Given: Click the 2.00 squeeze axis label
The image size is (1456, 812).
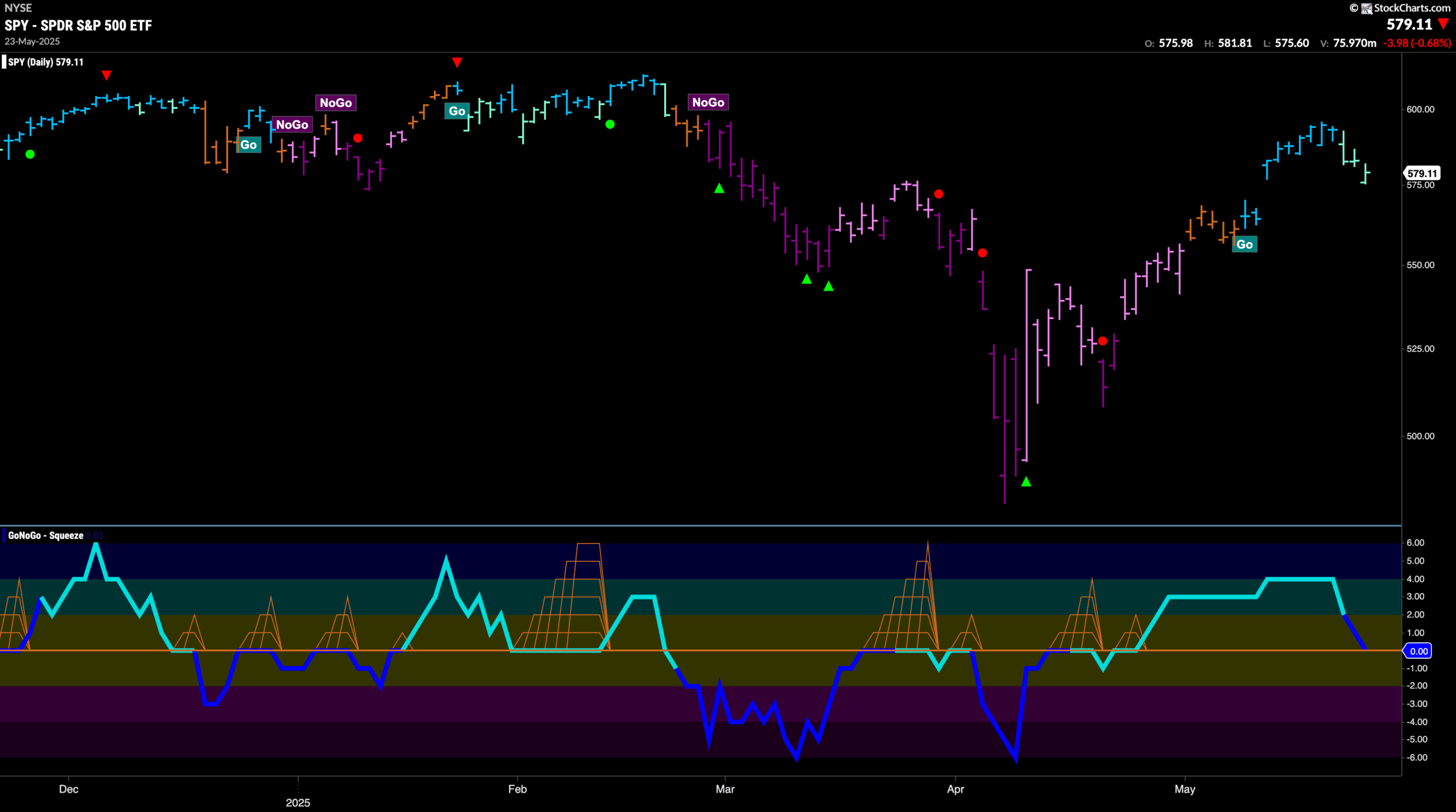Looking at the screenshot, I should [1415, 615].
